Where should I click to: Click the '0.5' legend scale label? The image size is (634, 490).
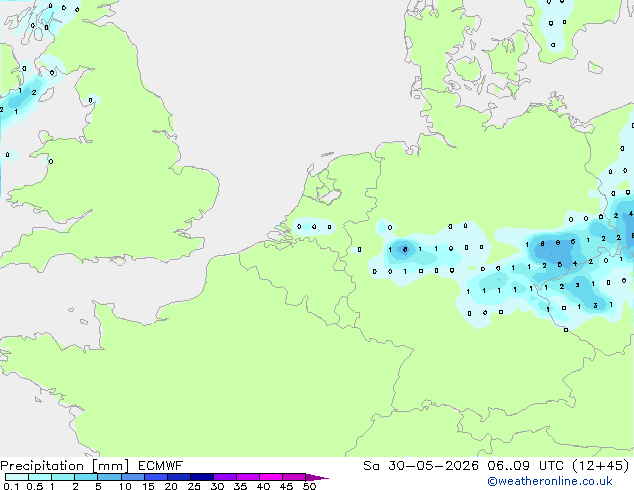coord(34,486)
